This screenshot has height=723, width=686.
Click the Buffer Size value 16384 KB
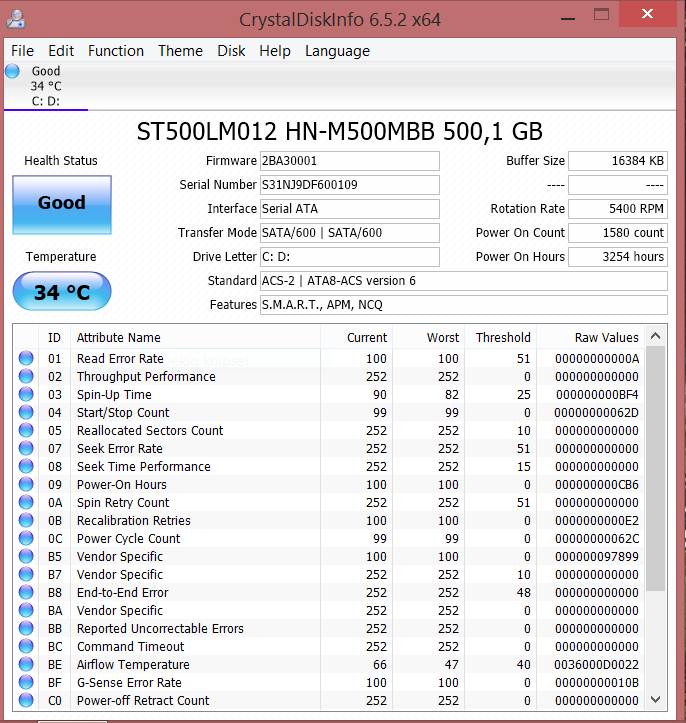pos(618,161)
